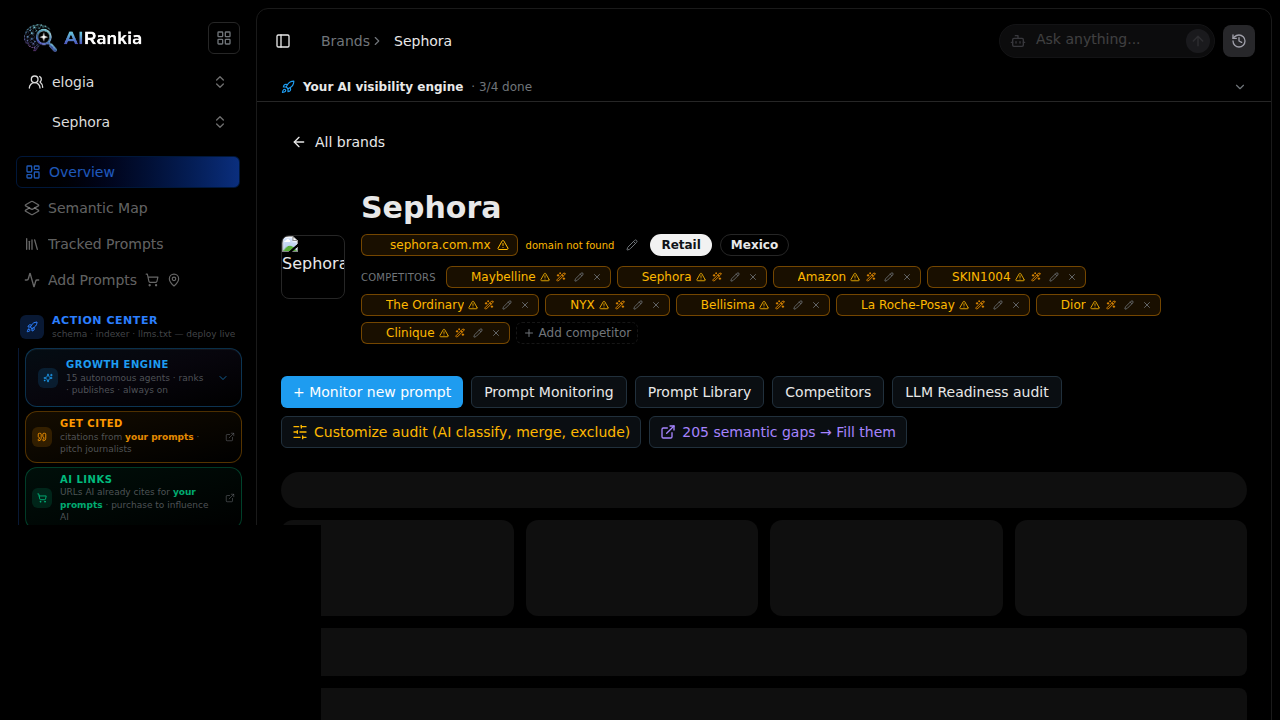The image size is (1280, 720).
Task: Open Tracked Prompts in sidebar
Action: point(128,244)
